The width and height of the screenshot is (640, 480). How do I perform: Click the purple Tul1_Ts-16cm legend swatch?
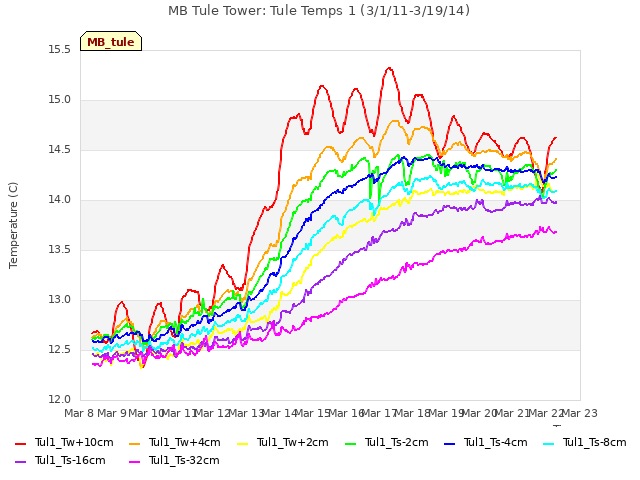(x=20, y=461)
